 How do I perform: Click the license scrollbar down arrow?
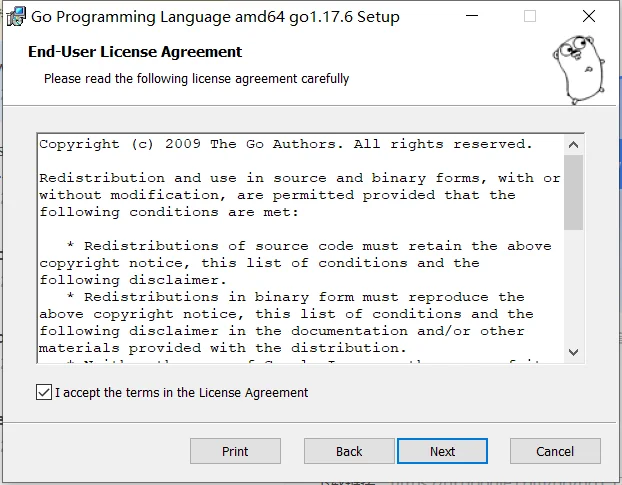click(573, 352)
